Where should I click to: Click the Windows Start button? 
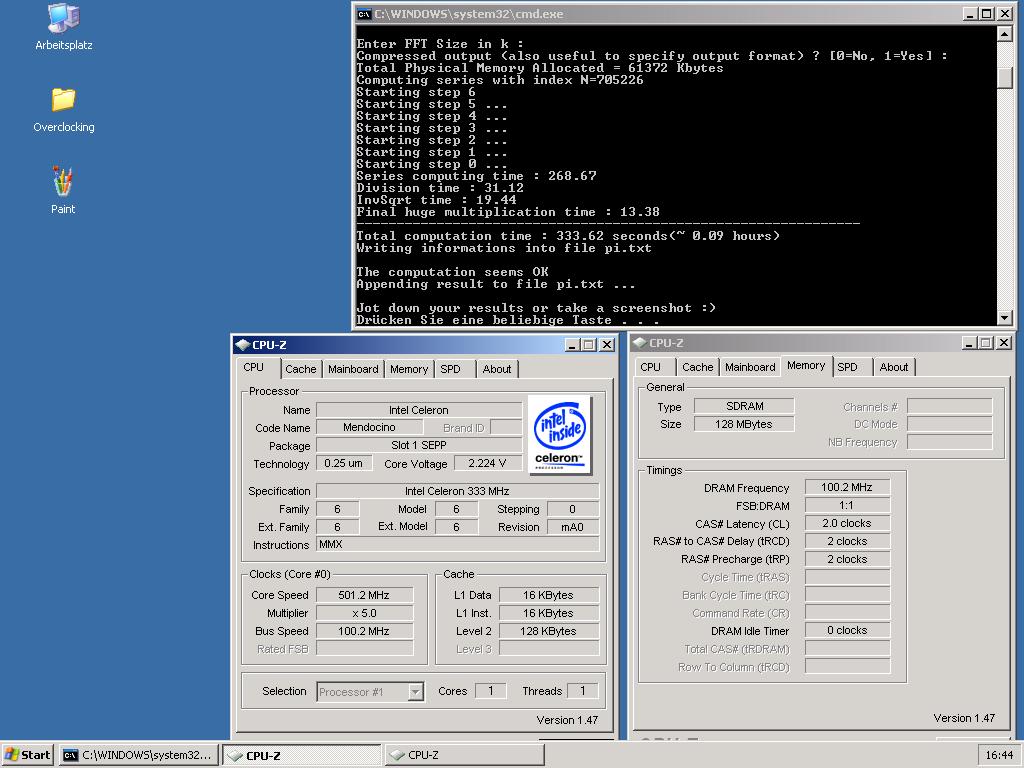27,755
